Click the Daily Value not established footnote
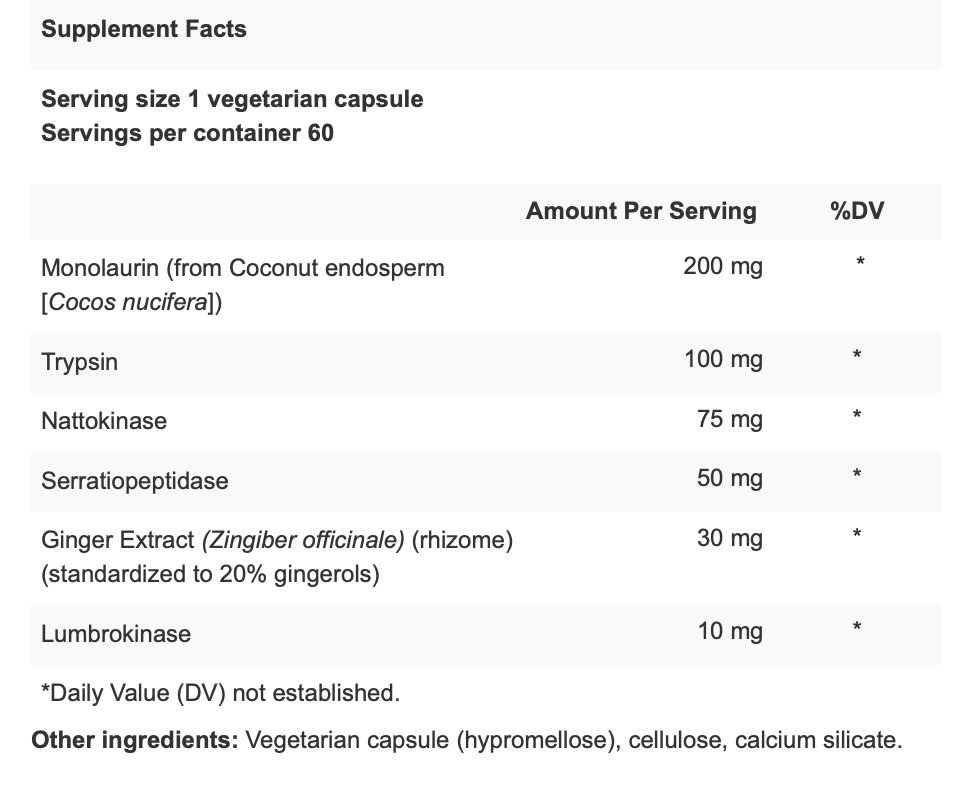 pyautogui.click(x=221, y=693)
